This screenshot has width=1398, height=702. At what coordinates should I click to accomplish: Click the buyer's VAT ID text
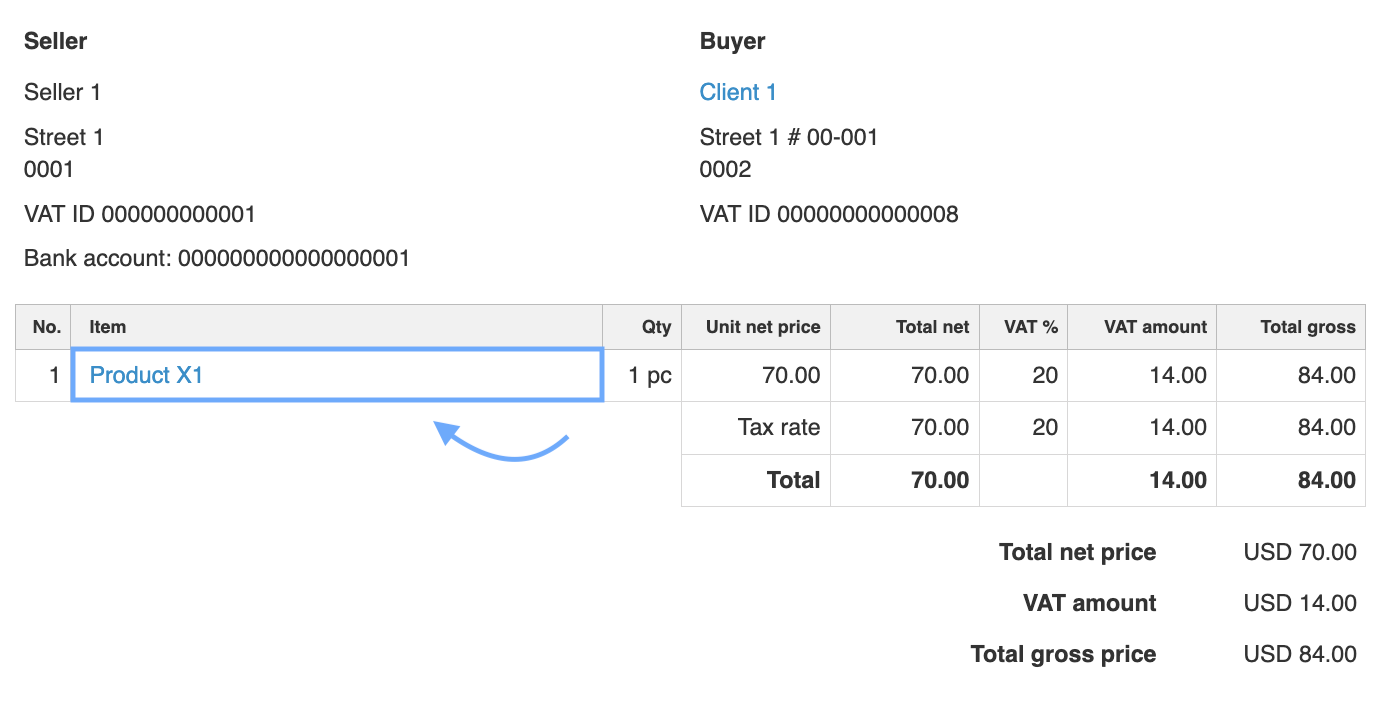829,214
